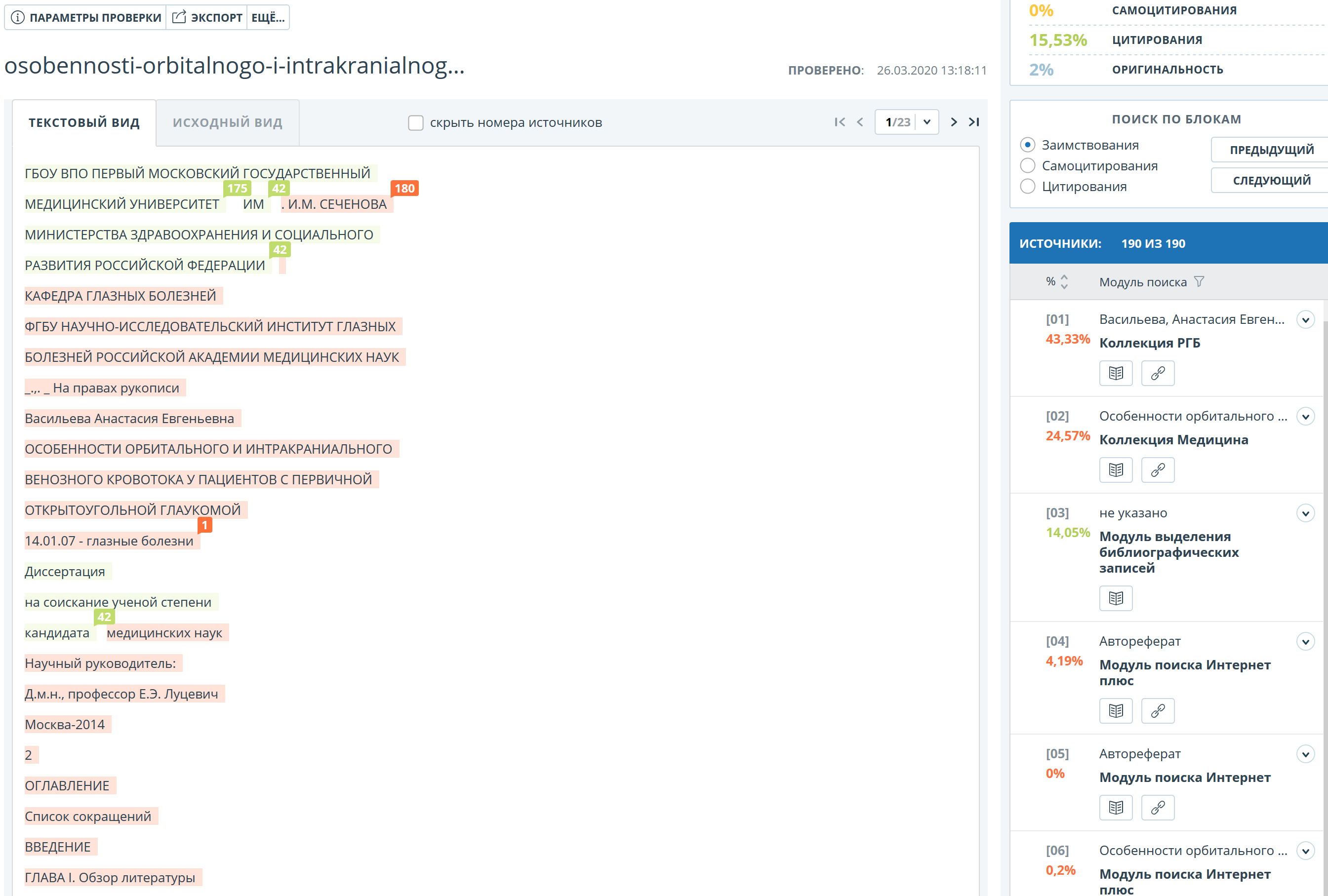Select Самоцитирования radio button
Image resolution: width=1328 pixels, height=896 pixels.
[1027, 165]
